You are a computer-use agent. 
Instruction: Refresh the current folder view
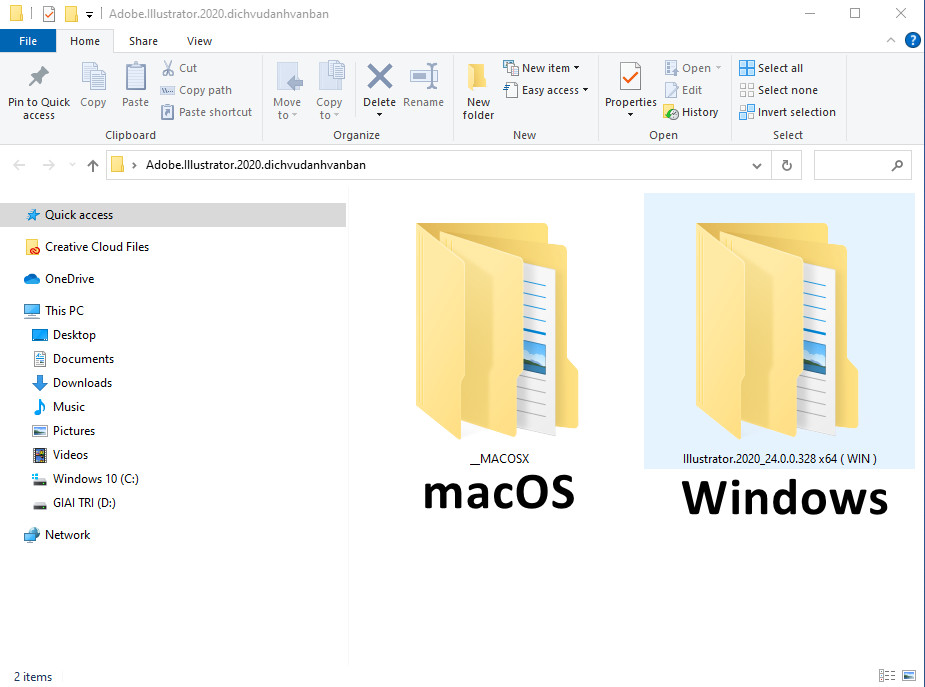[x=786, y=166]
